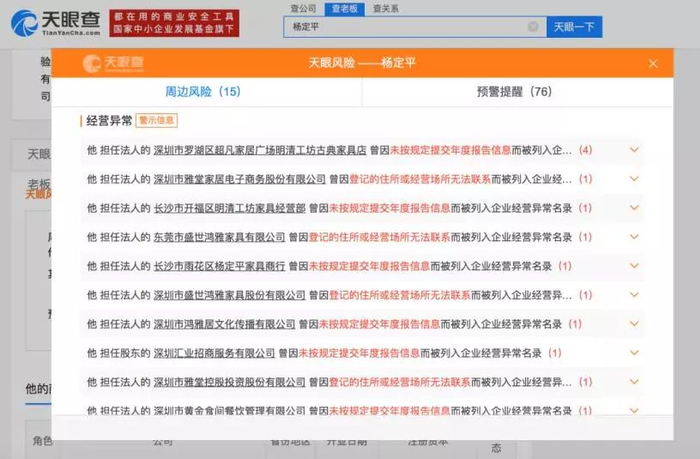Click the 经营异常 section heading
The image size is (700, 459).
[109, 121]
